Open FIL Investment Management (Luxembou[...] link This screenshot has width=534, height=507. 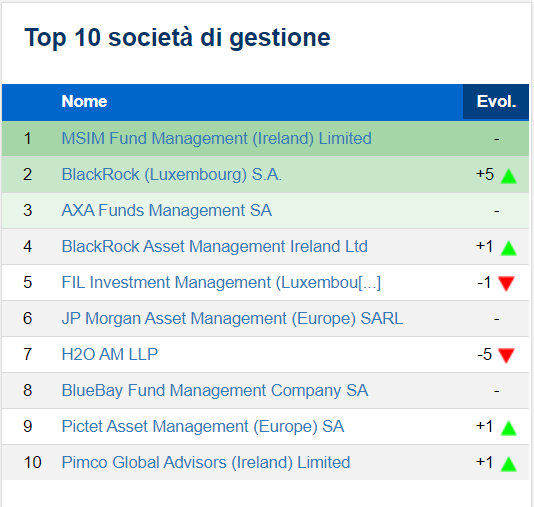(x=221, y=283)
